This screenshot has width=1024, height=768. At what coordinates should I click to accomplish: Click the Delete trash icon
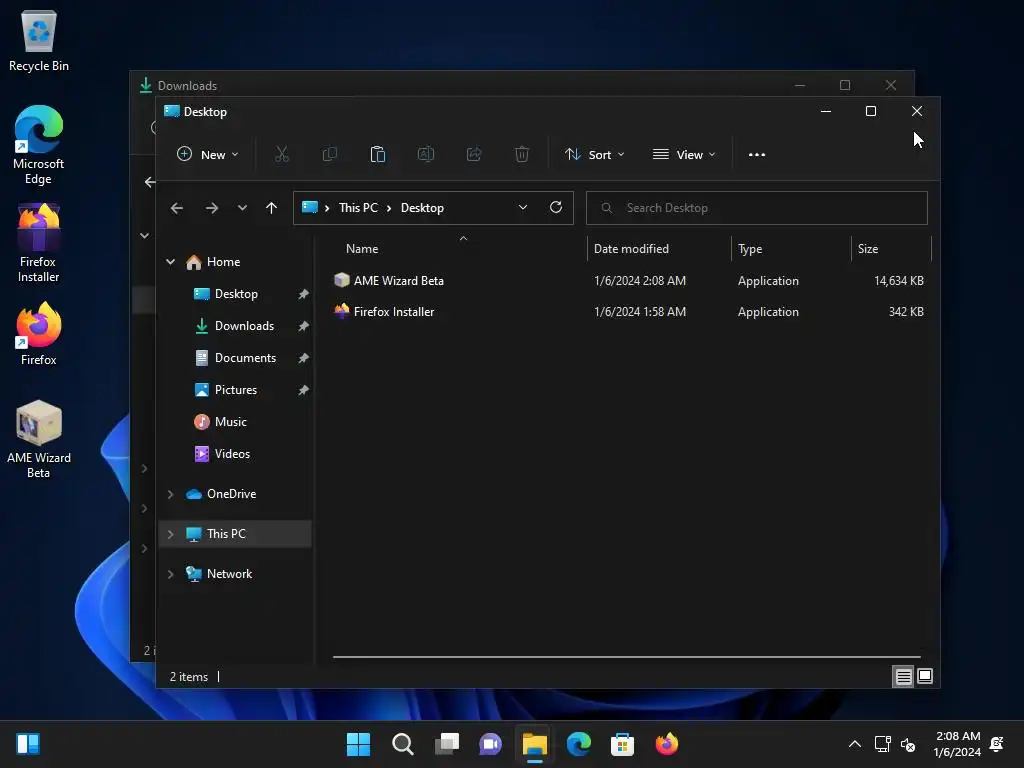[522, 154]
